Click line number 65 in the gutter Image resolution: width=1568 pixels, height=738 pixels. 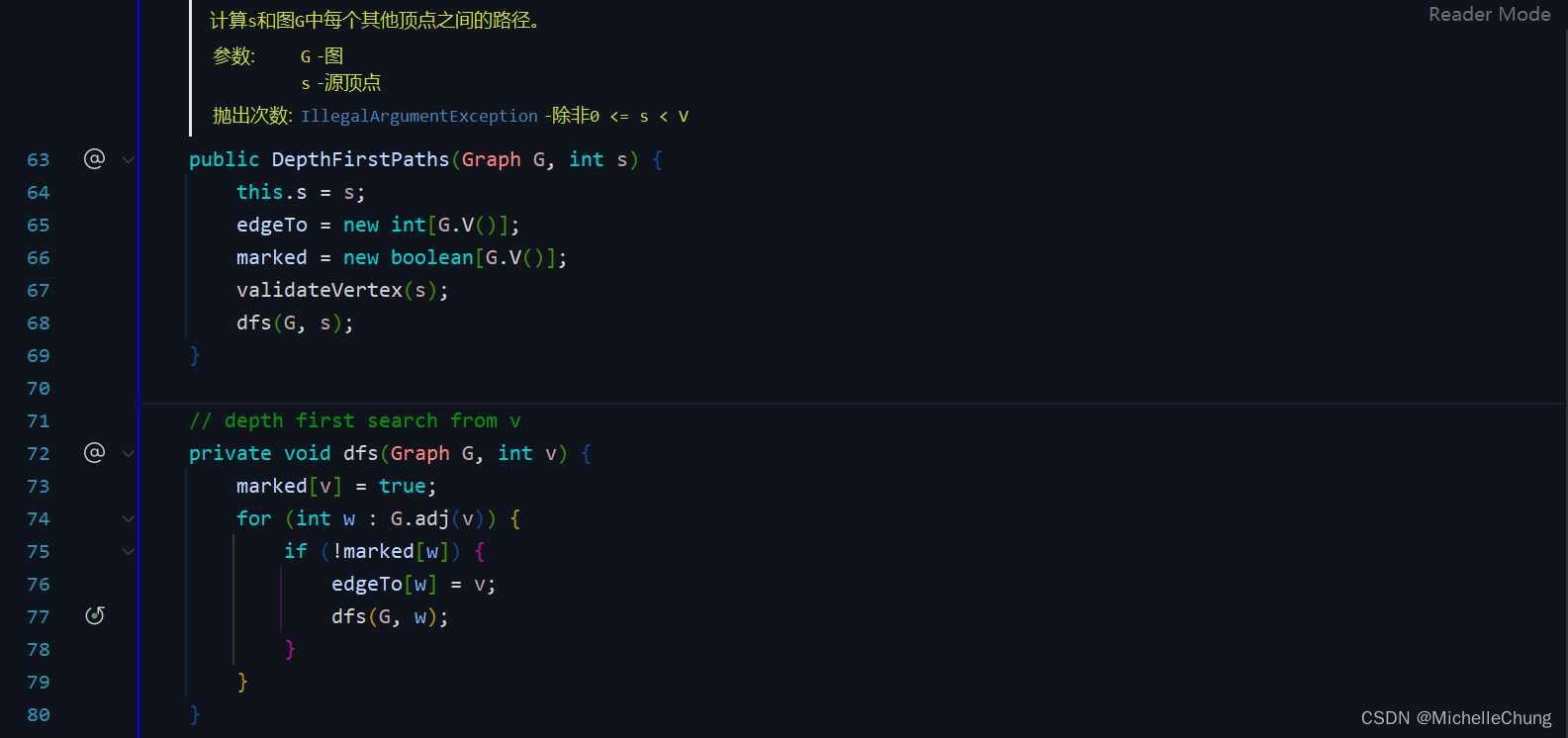(39, 225)
